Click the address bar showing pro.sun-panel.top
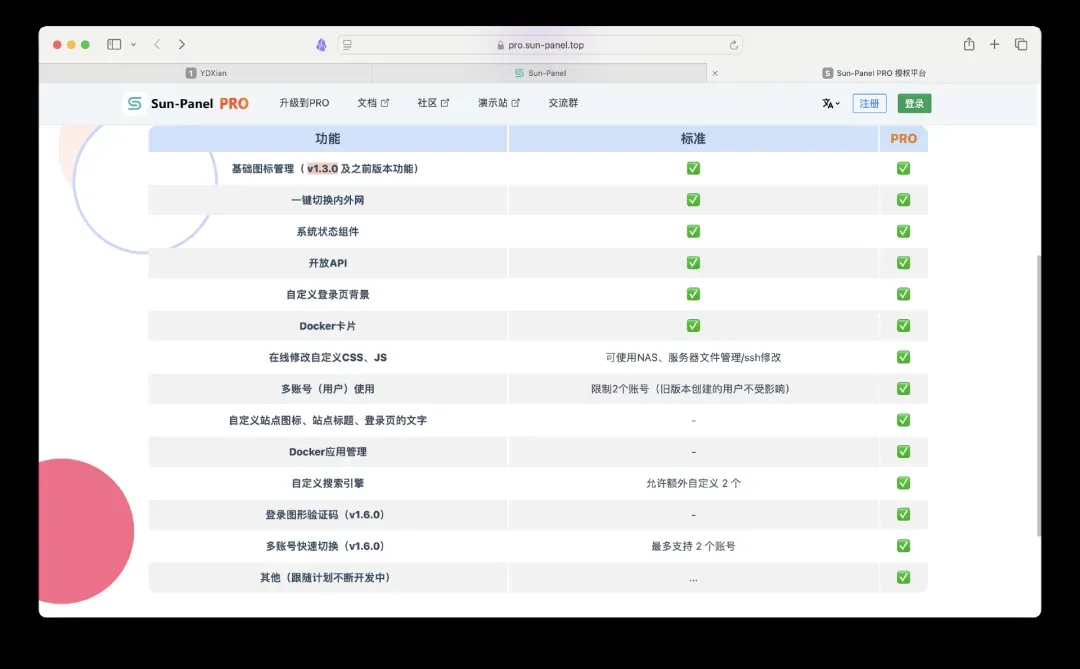 pos(540,45)
